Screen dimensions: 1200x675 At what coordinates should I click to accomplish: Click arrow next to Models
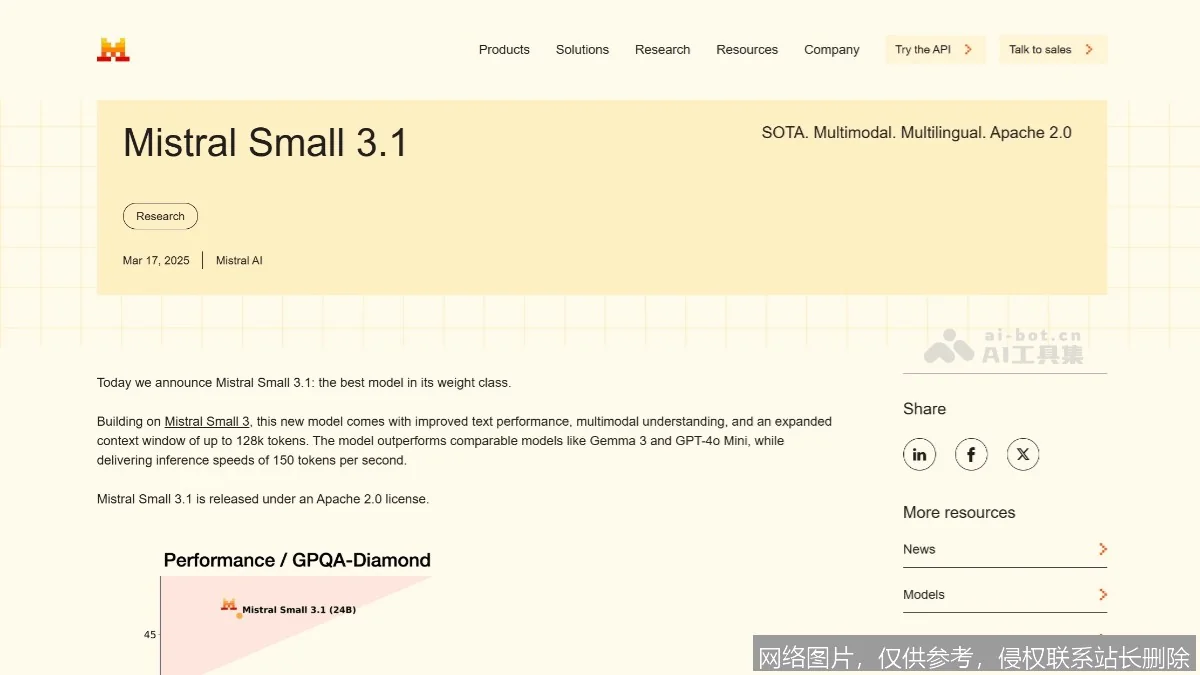1102,594
